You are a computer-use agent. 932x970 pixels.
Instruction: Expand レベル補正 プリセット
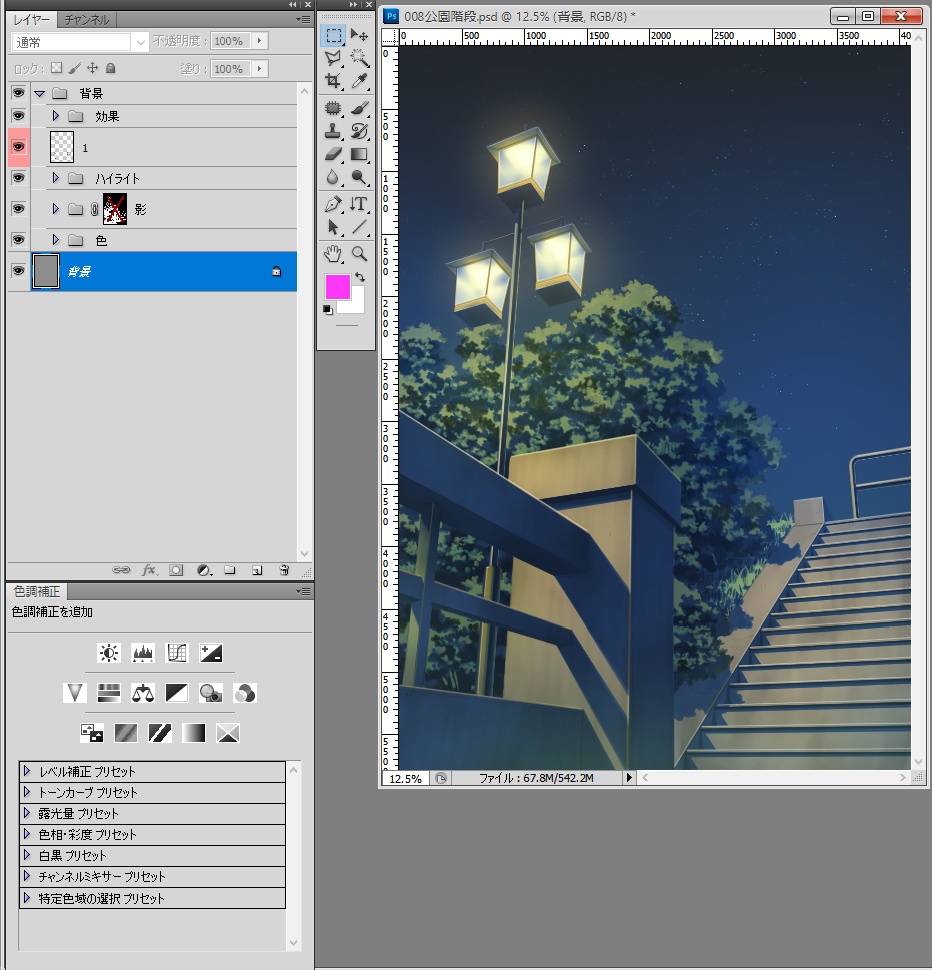[27, 771]
